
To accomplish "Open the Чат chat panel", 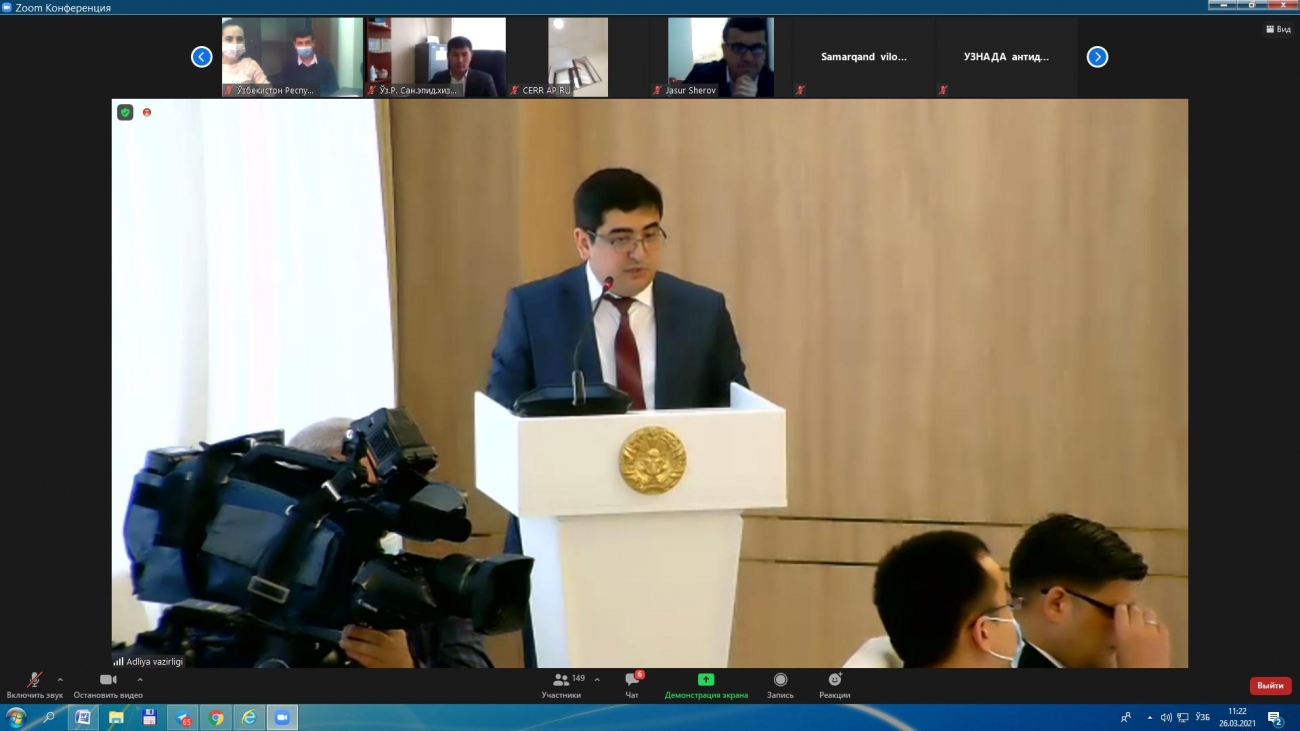I will coord(632,684).
